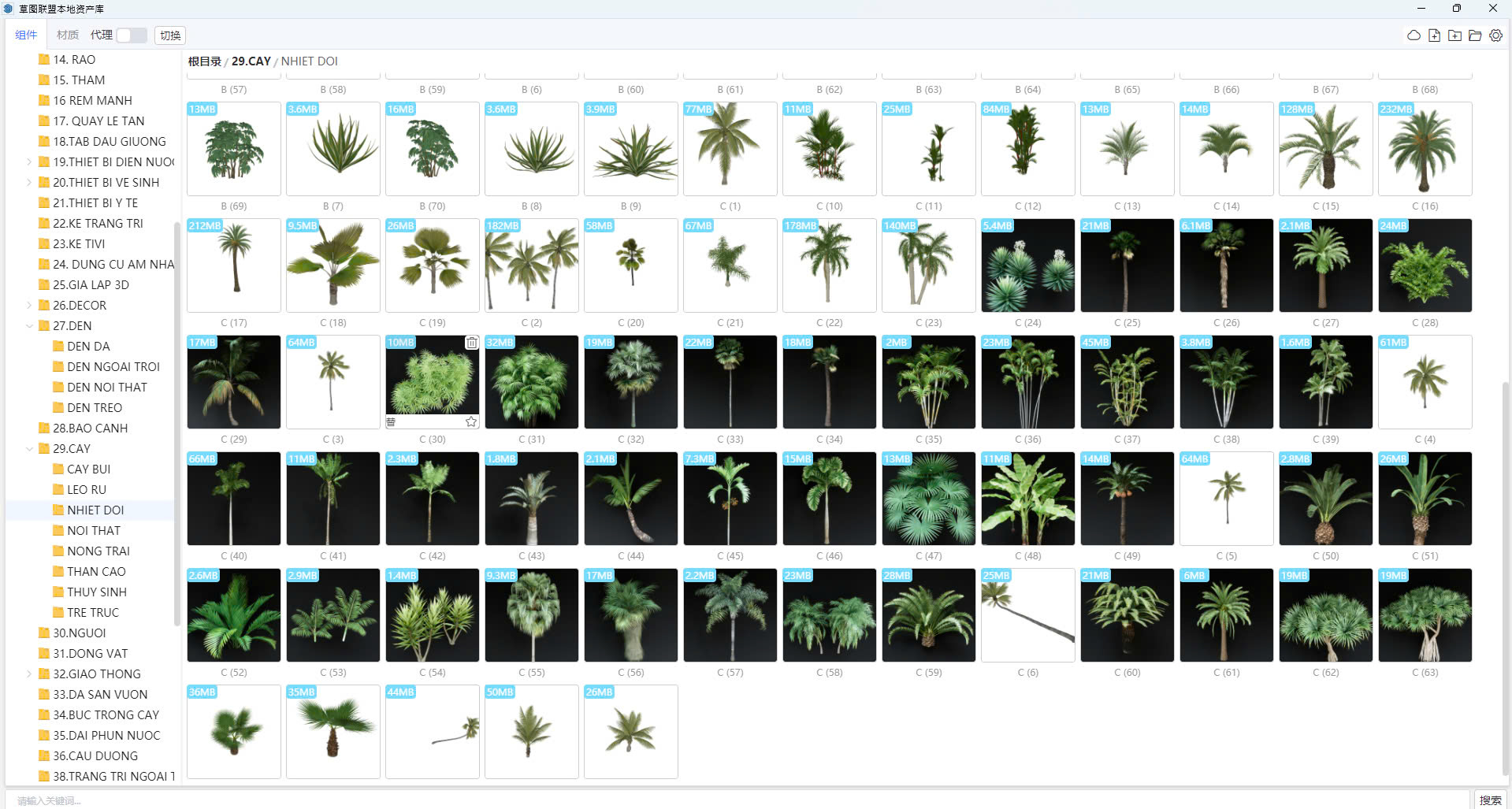Delete C (30) using trash icon
1512x809 pixels.
471,343
